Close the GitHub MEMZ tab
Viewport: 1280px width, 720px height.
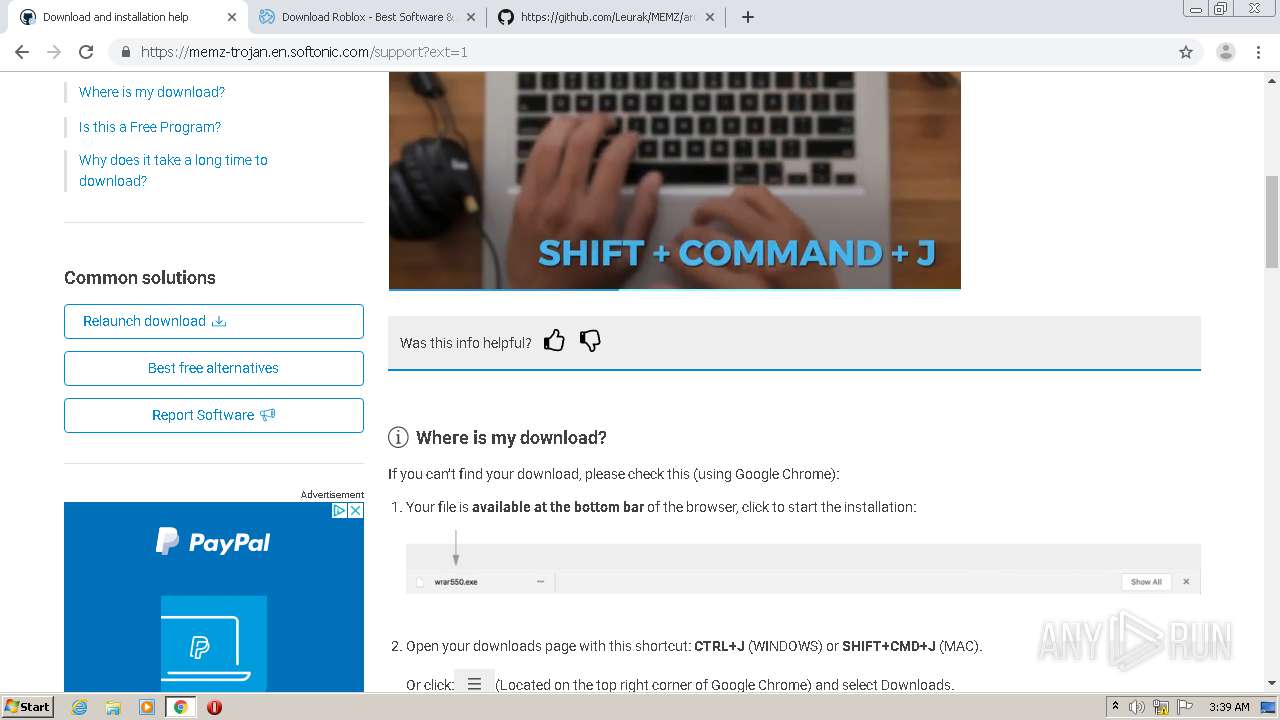click(x=710, y=17)
